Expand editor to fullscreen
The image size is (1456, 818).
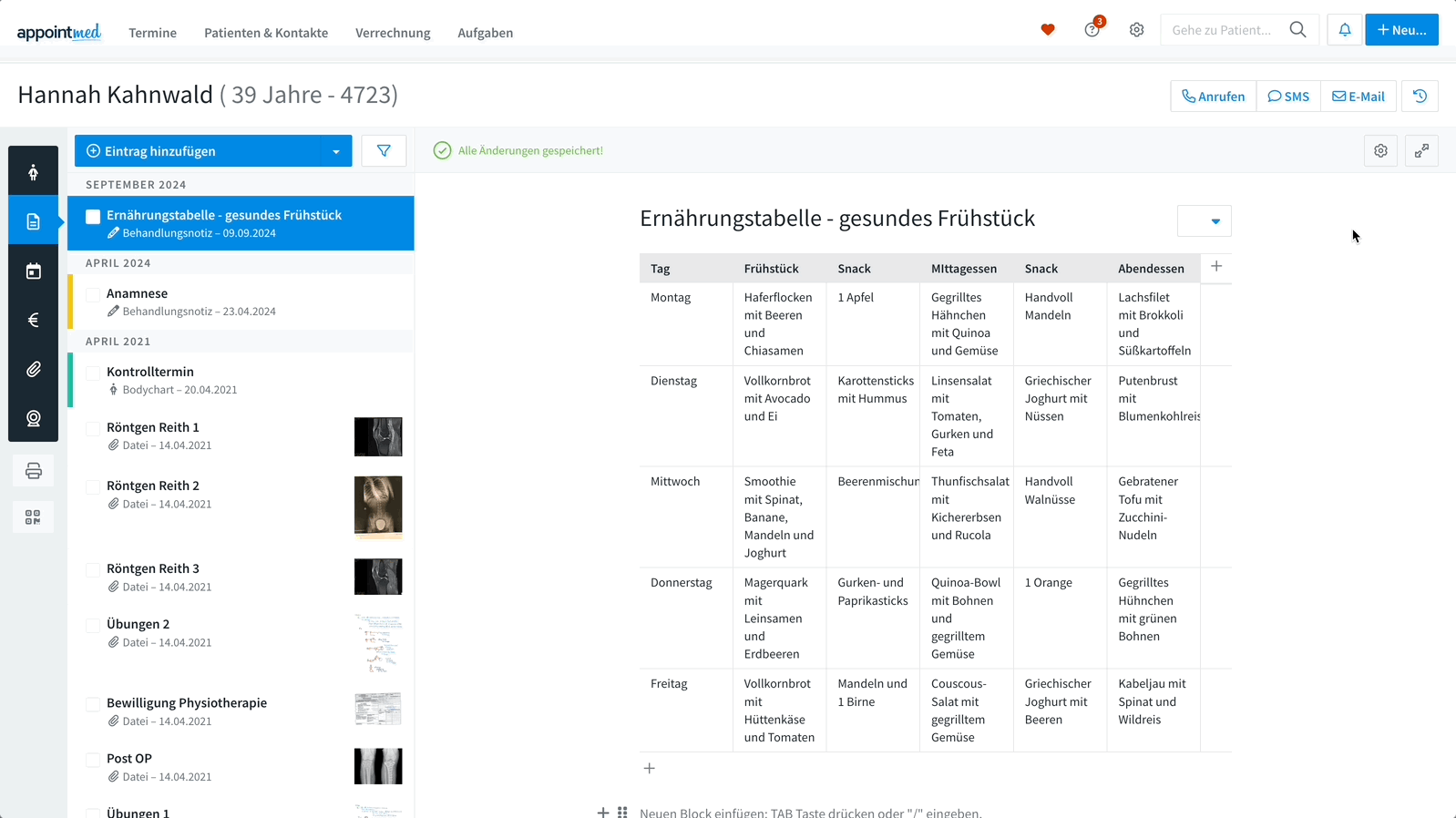pyautogui.click(x=1420, y=151)
